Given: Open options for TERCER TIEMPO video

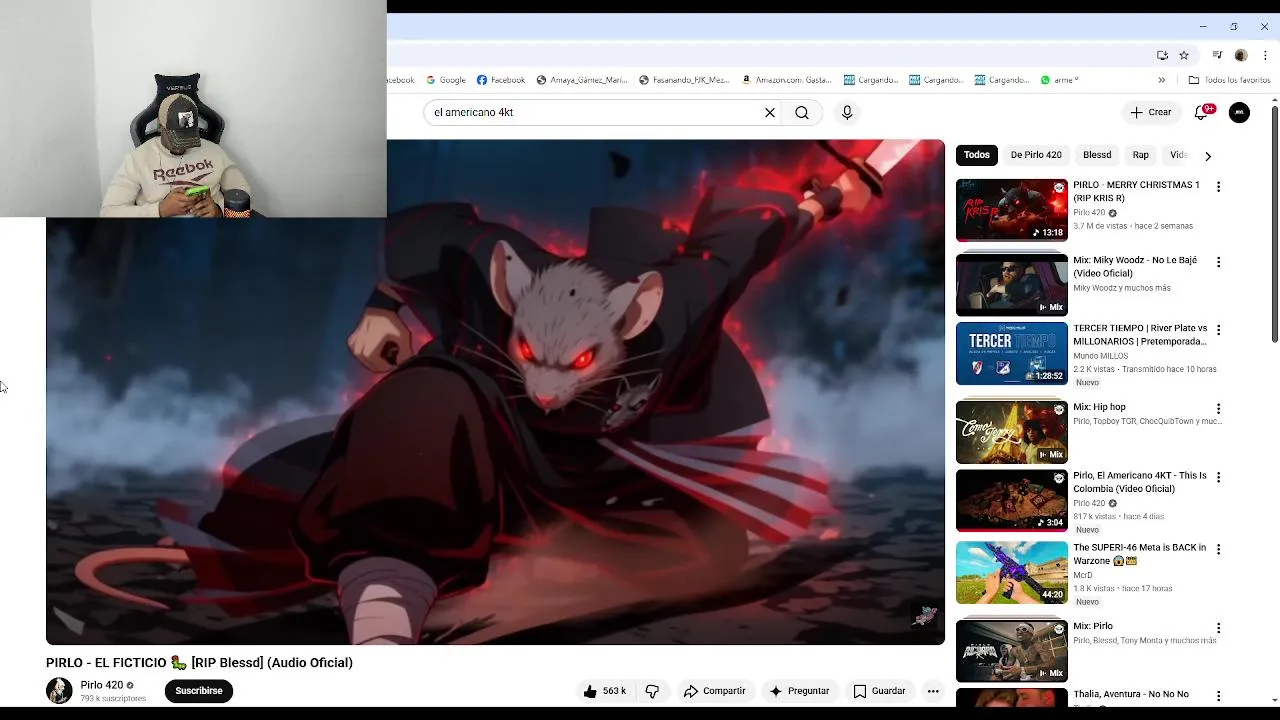Looking at the screenshot, I should point(1218,330).
